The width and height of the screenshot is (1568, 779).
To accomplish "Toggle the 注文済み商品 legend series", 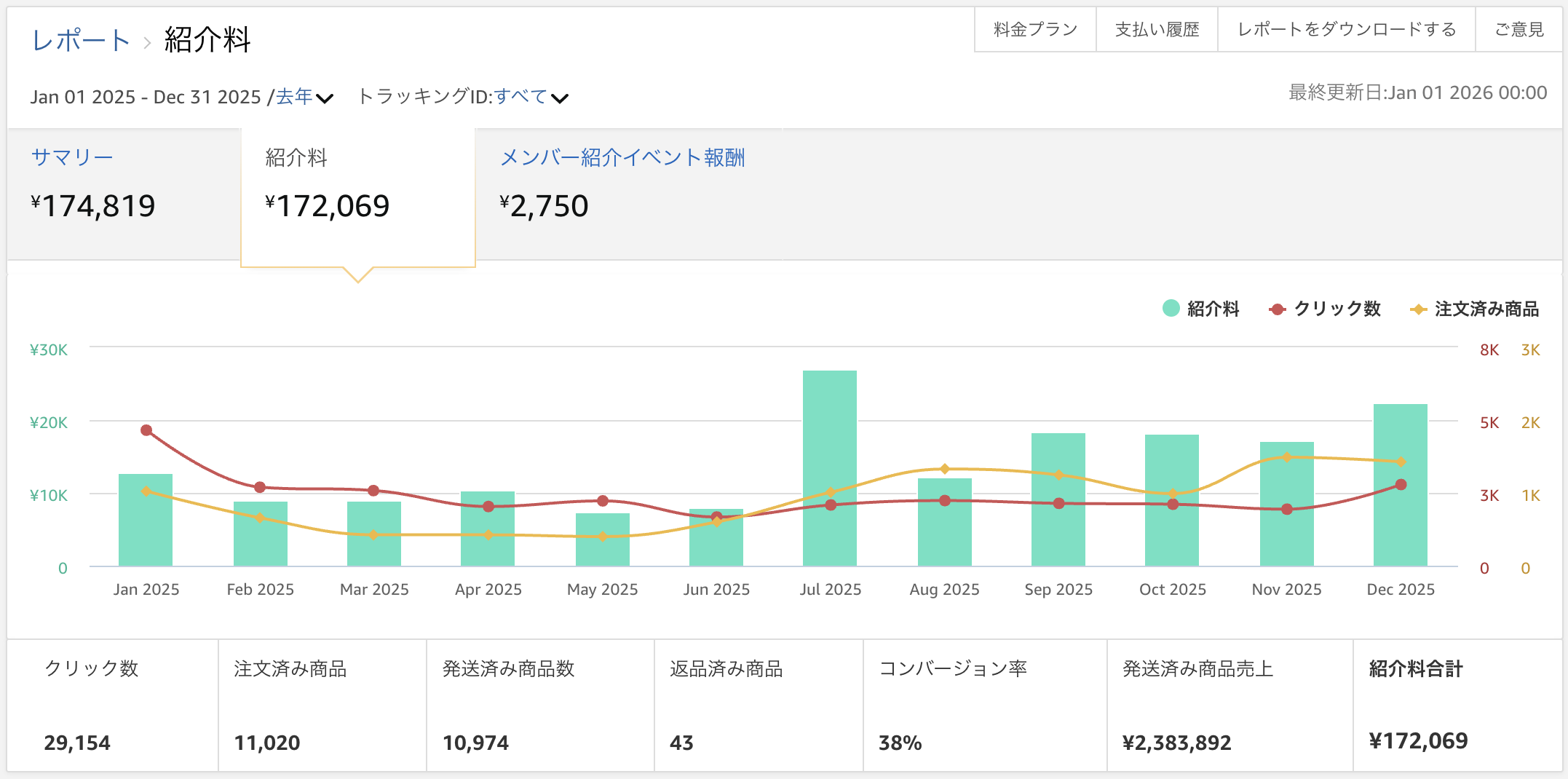I will tap(1475, 309).
